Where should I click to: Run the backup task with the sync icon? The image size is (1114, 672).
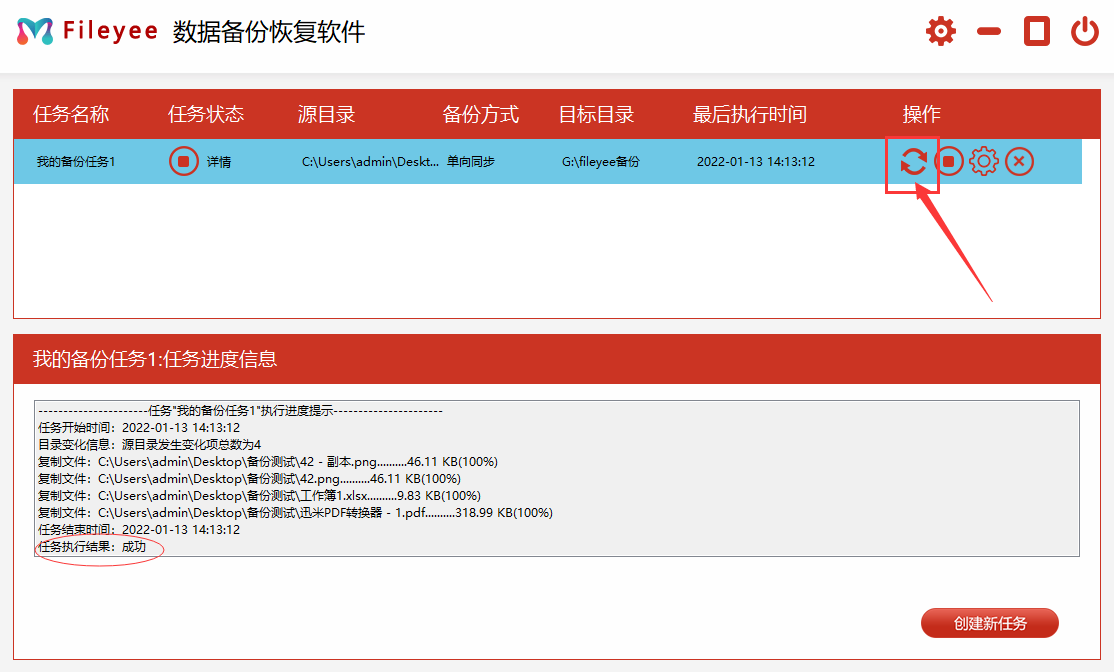[x=912, y=161]
